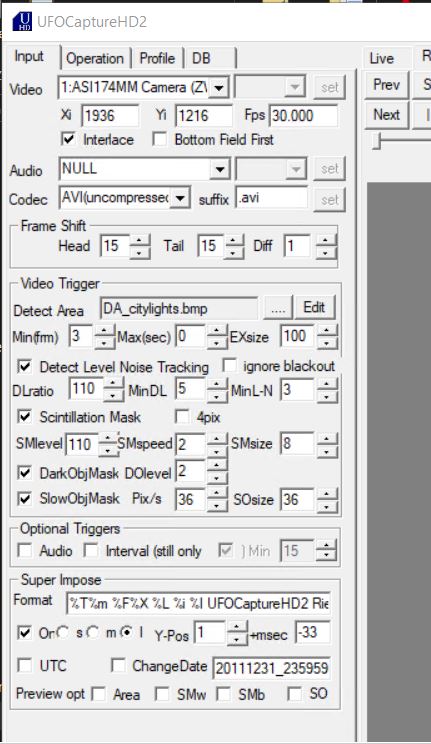Toggle the SlowObjMask checkbox
Image resolution: width=431 pixels, height=744 pixels.
[25, 498]
